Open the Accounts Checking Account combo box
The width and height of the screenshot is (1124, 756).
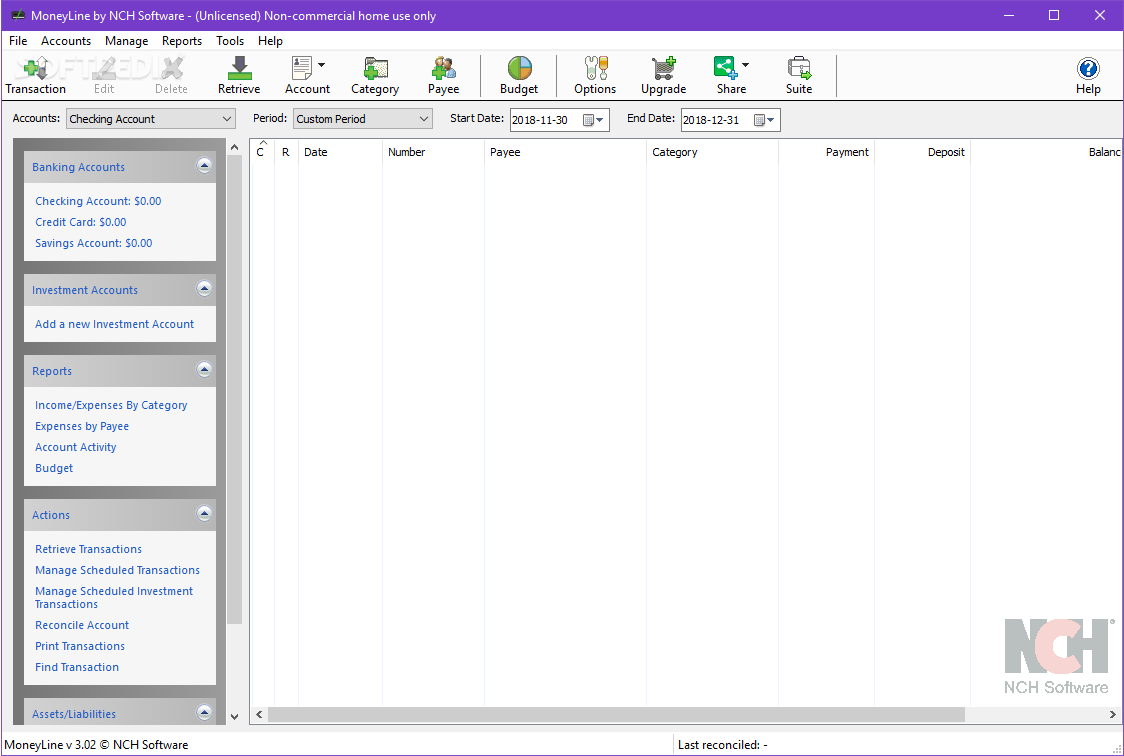point(151,119)
